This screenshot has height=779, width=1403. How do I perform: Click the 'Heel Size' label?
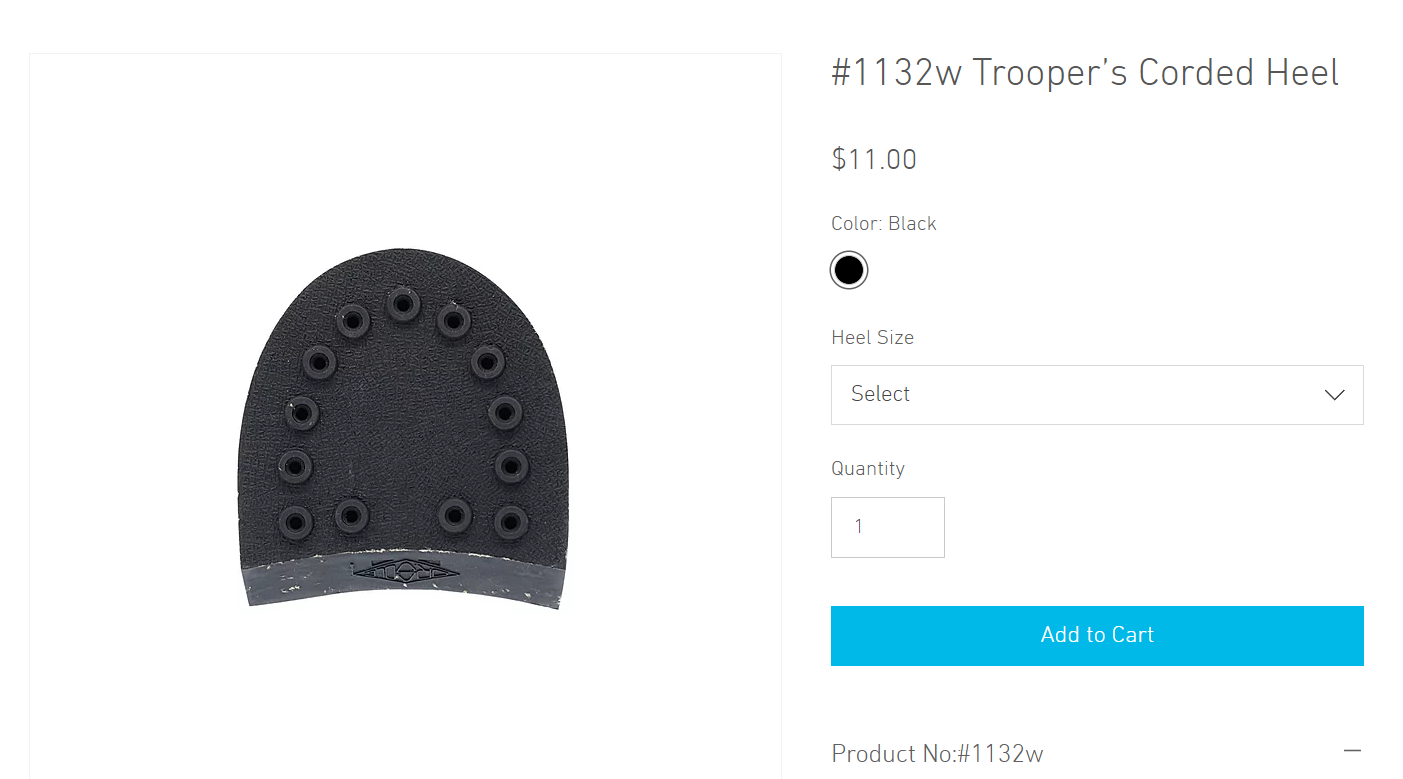(x=872, y=337)
